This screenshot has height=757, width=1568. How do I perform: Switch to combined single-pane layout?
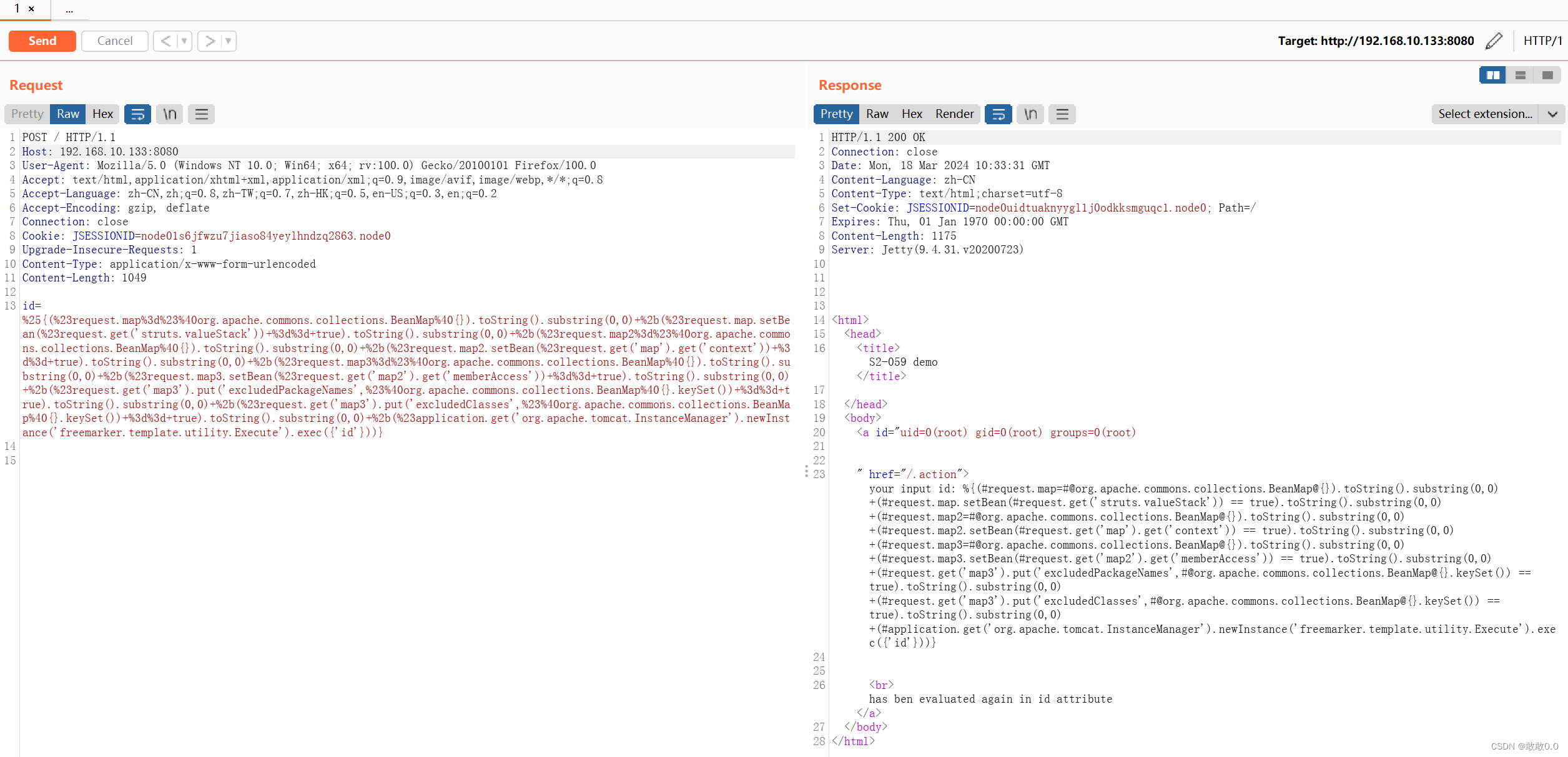pos(1547,76)
